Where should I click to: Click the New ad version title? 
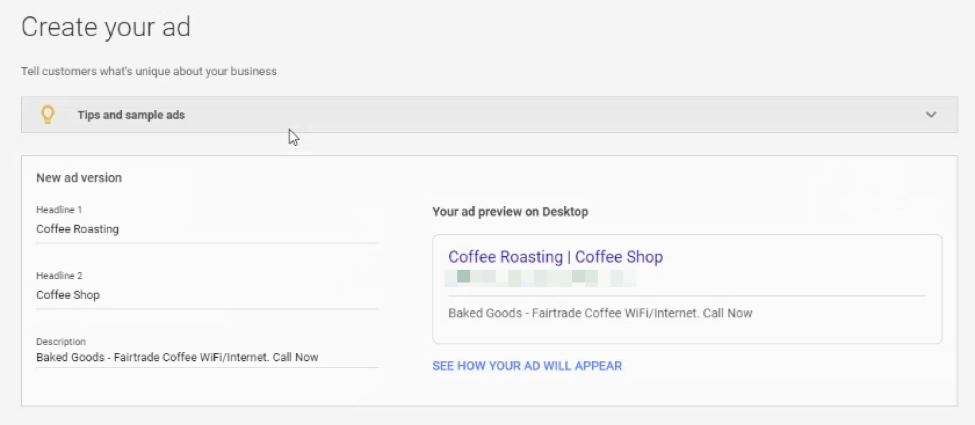79,178
